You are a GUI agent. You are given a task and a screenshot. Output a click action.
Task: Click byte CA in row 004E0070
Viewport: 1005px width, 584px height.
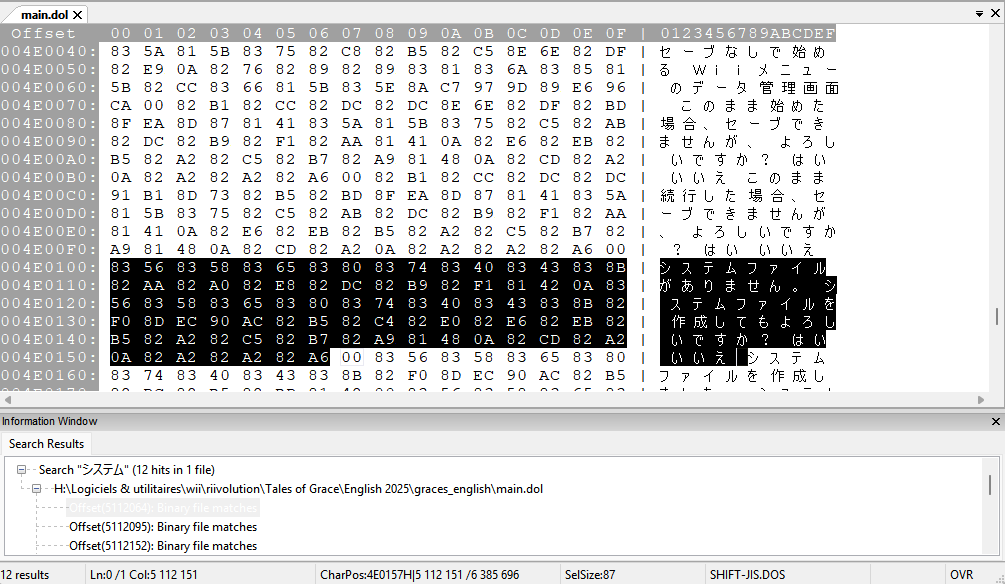pos(120,105)
